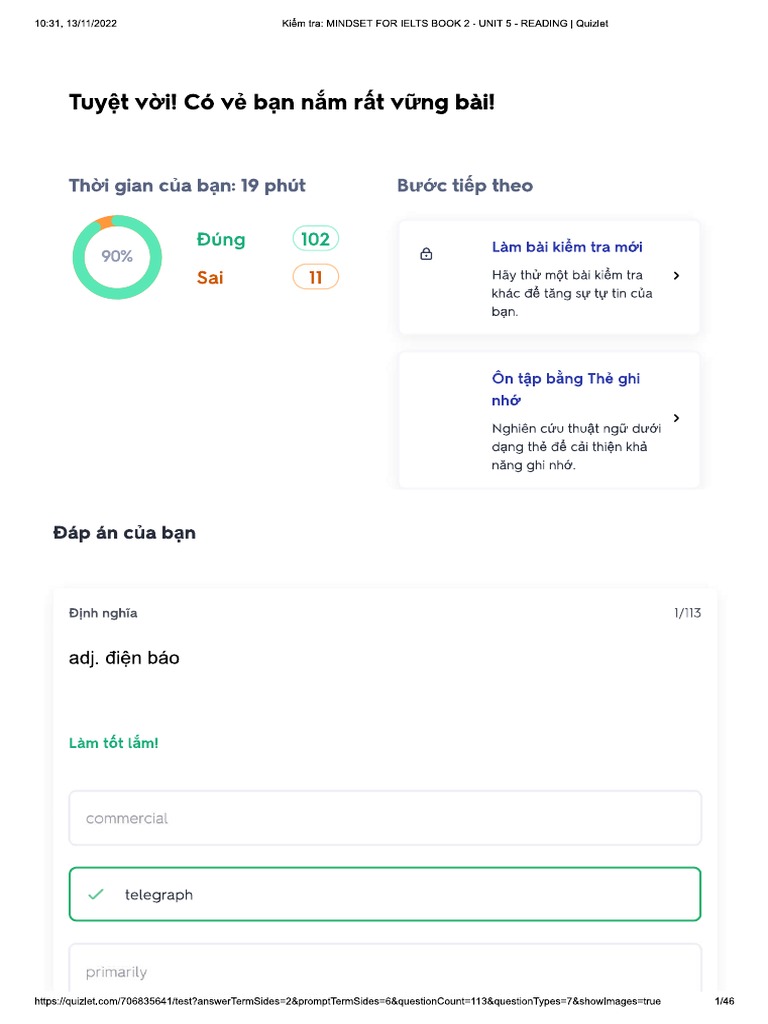This screenshot has width=768, height=1024.
Task: Select the 'commercial' answer option
Action: [x=385, y=818]
